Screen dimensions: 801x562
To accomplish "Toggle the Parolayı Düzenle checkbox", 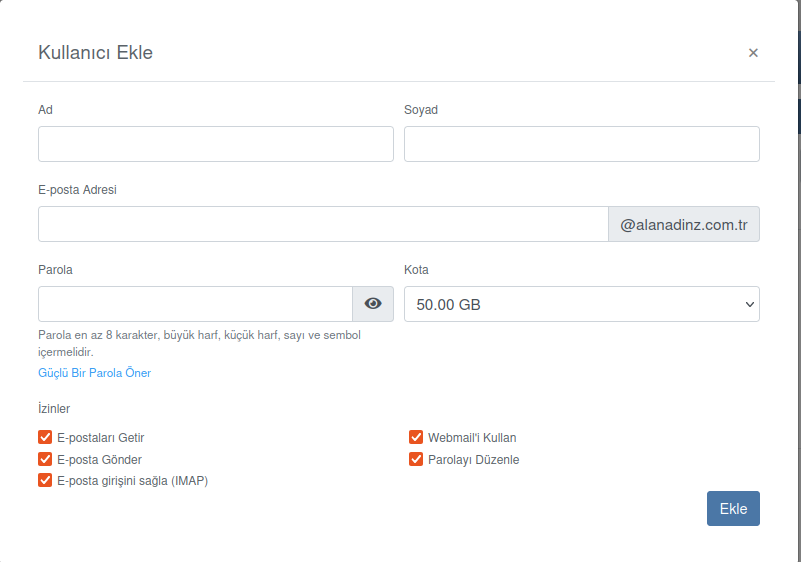I will click(x=416, y=459).
